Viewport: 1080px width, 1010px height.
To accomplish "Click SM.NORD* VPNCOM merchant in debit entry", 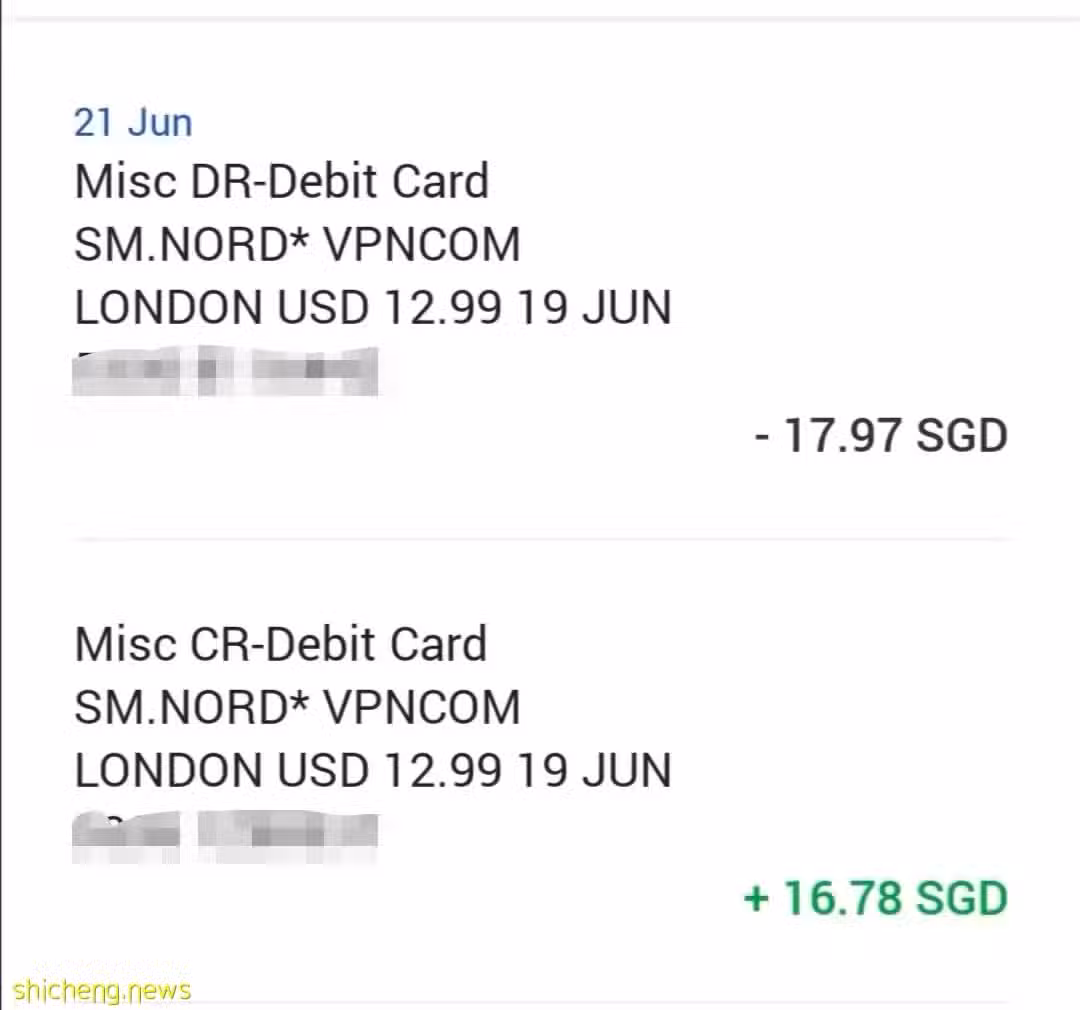I will 297,245.
